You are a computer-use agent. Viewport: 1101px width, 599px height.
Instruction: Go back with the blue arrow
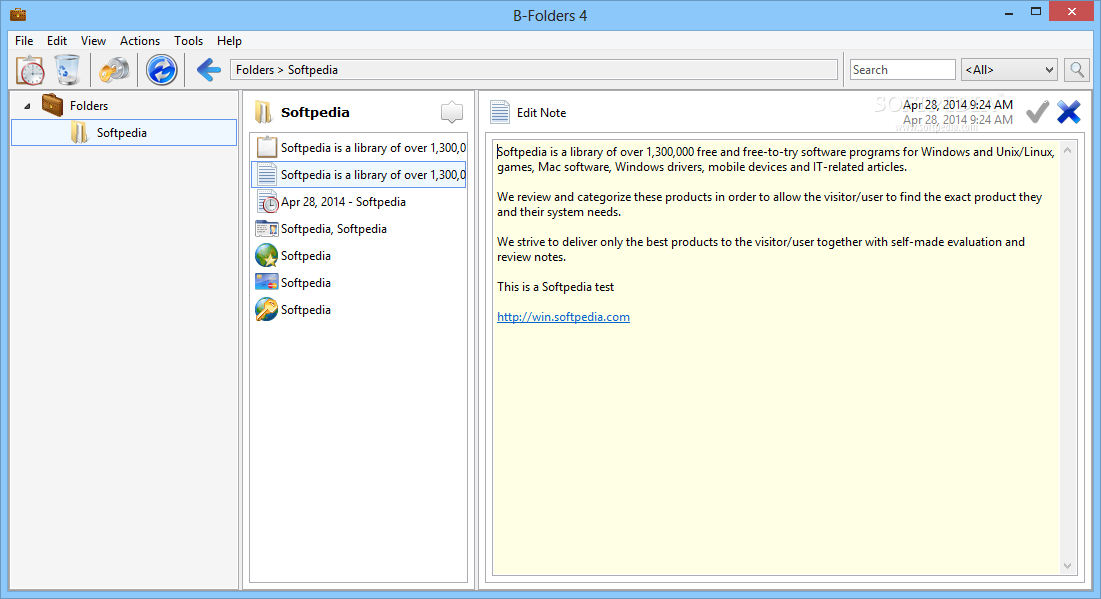[x=209, y=70]
